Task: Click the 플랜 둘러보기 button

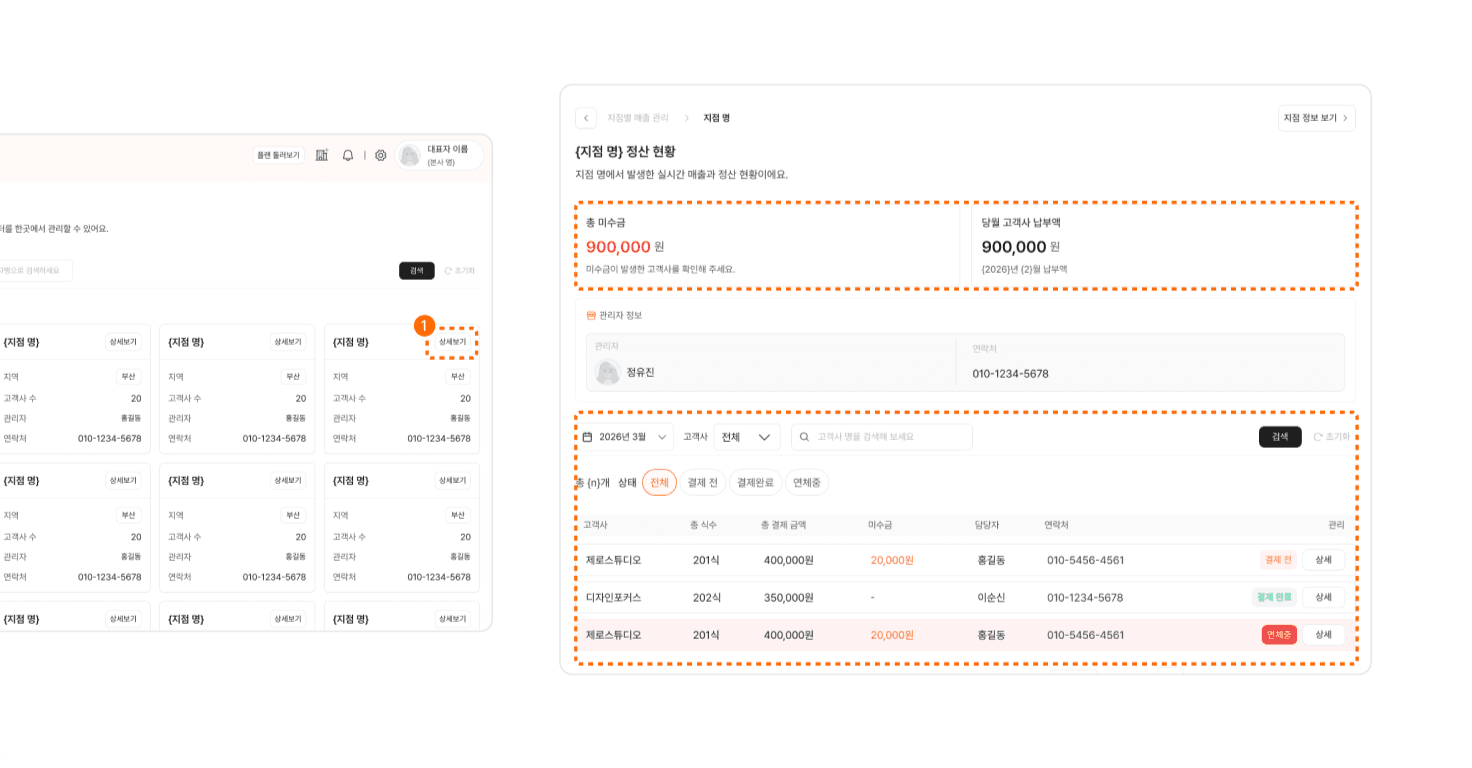Action: (x=279, y=155)
